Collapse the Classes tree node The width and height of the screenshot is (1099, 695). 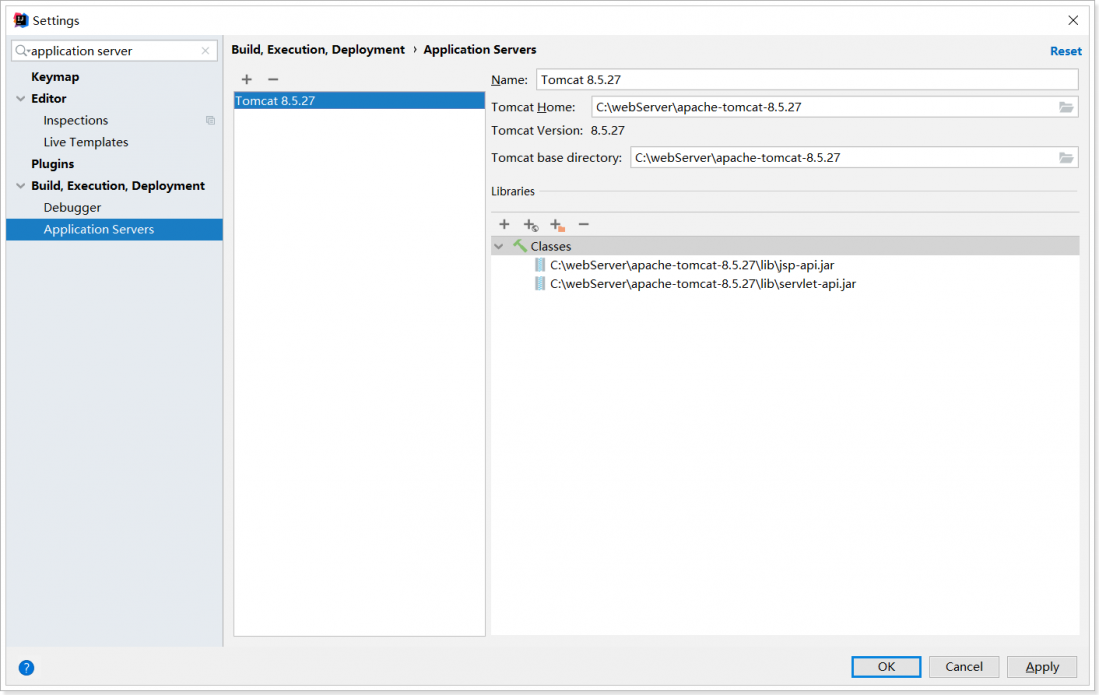[499, 246]
